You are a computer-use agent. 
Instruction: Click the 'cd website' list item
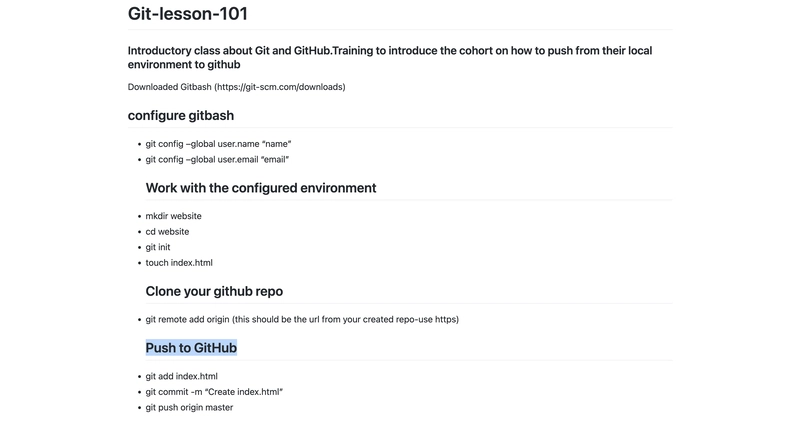[167, 232]
